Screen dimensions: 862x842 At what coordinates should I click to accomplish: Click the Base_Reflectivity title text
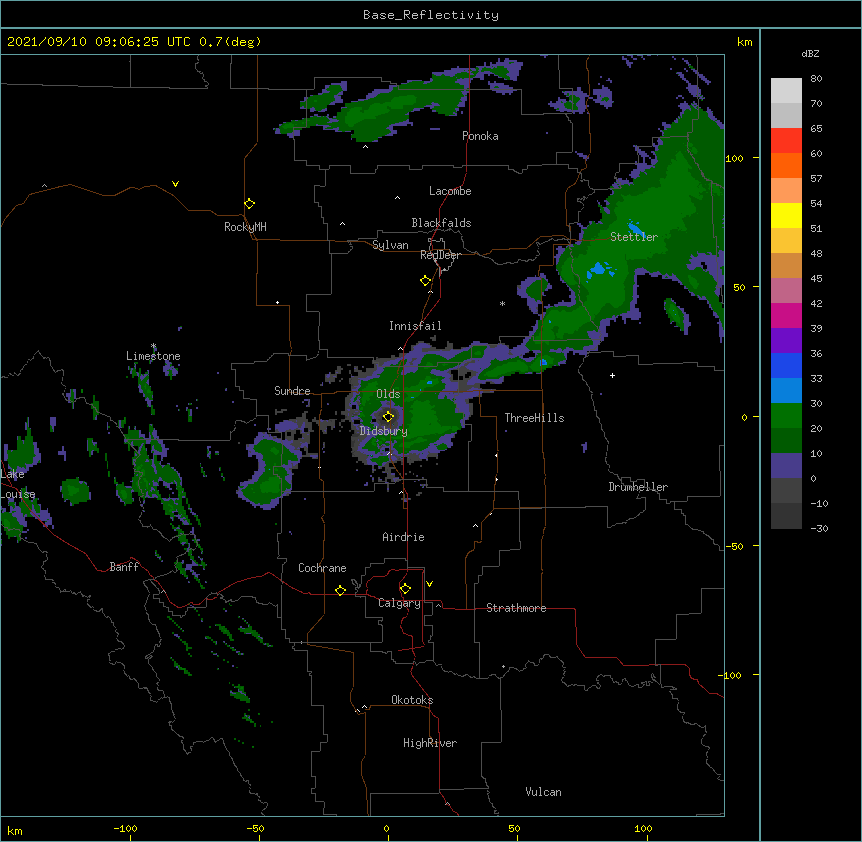pos(431,15)
